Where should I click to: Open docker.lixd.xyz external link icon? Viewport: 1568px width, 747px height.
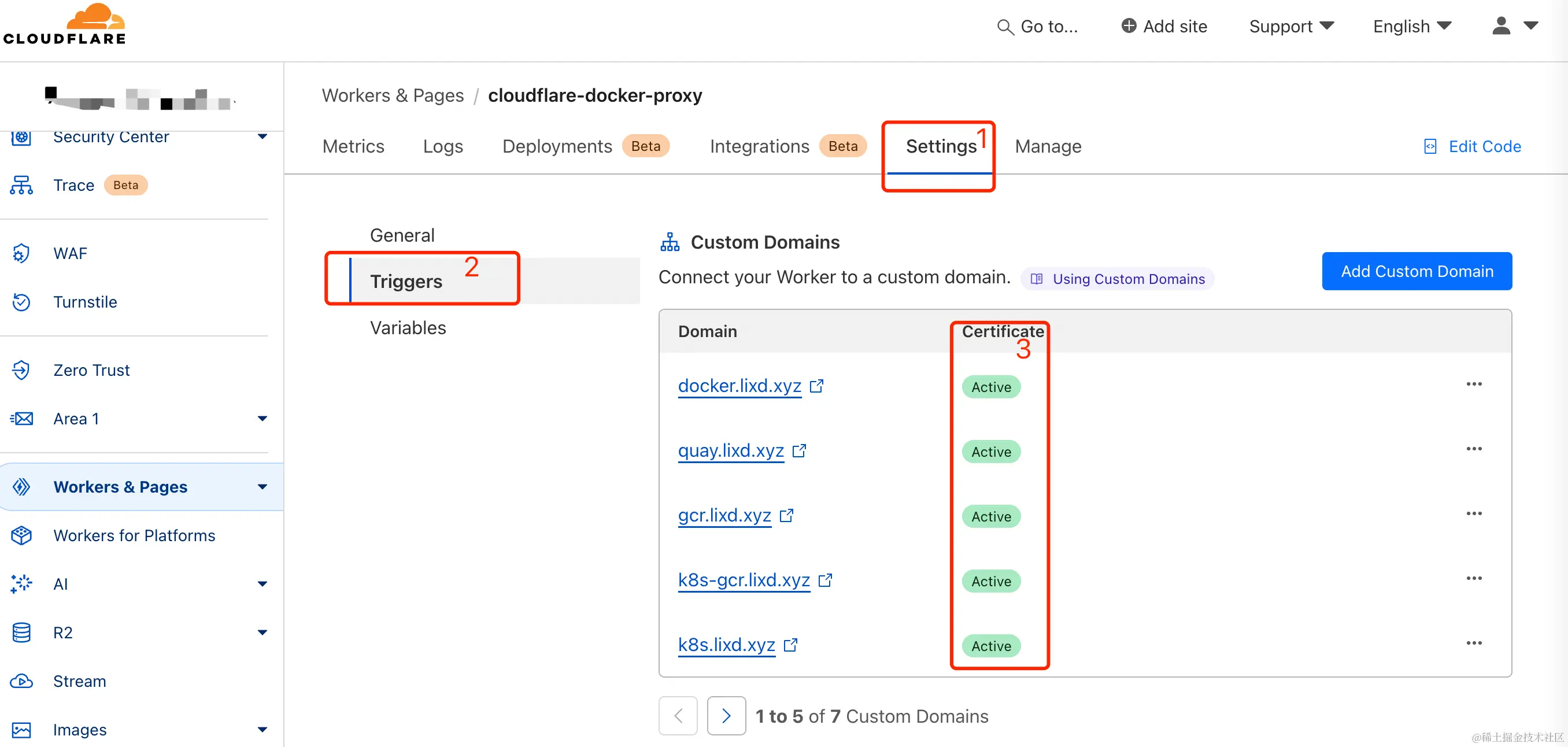(817, 386)
